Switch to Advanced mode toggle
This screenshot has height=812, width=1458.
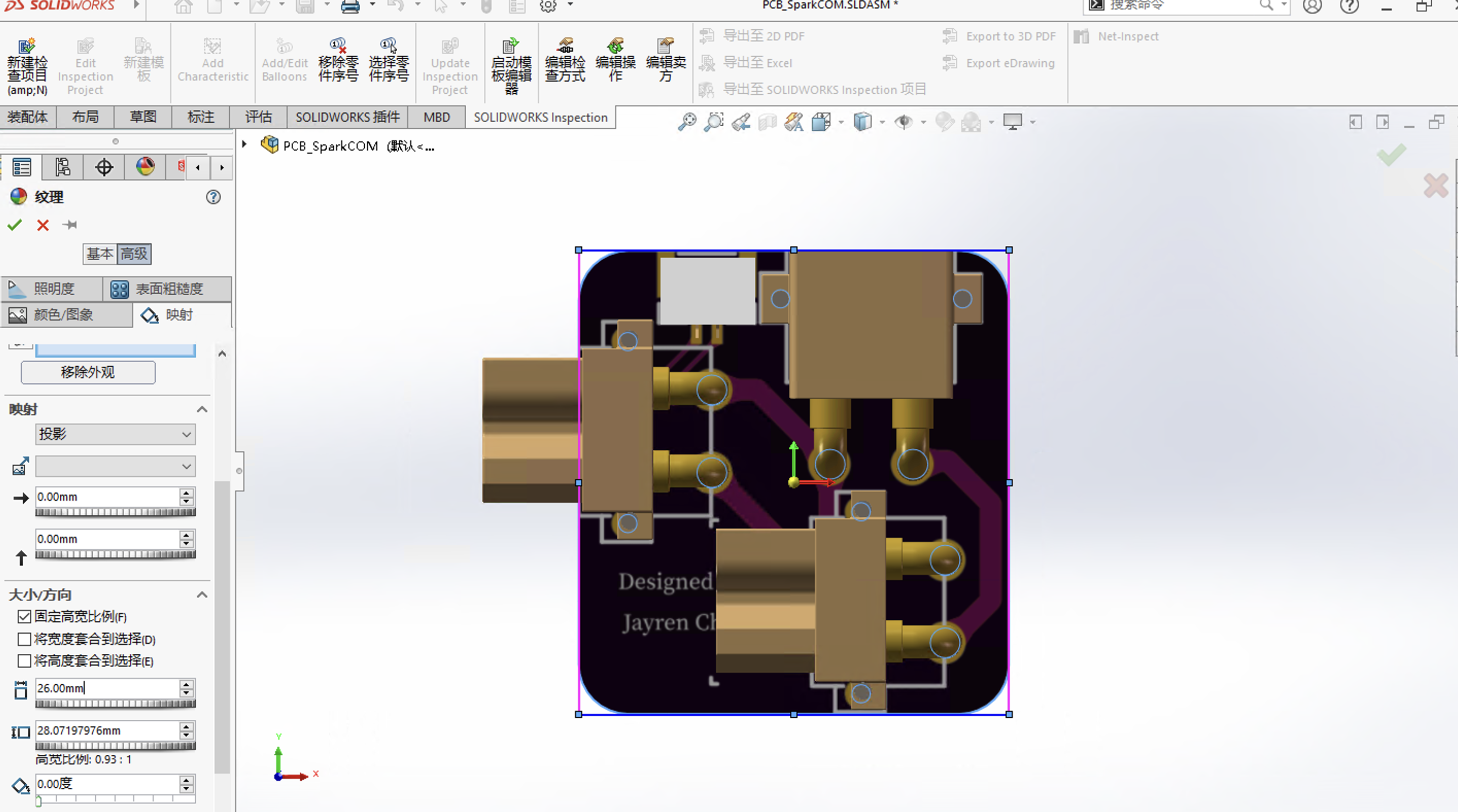134,253
